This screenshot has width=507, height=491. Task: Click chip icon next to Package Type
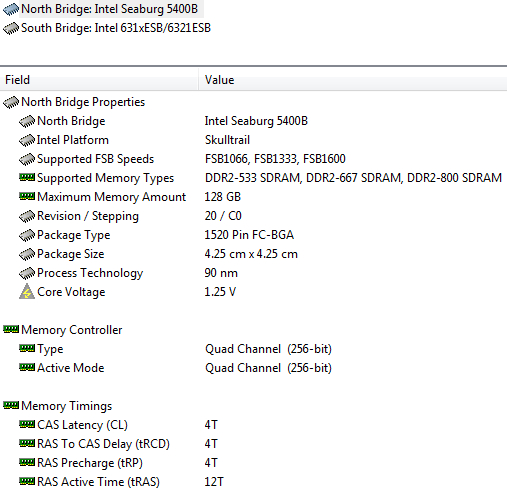tap(27, 235)
